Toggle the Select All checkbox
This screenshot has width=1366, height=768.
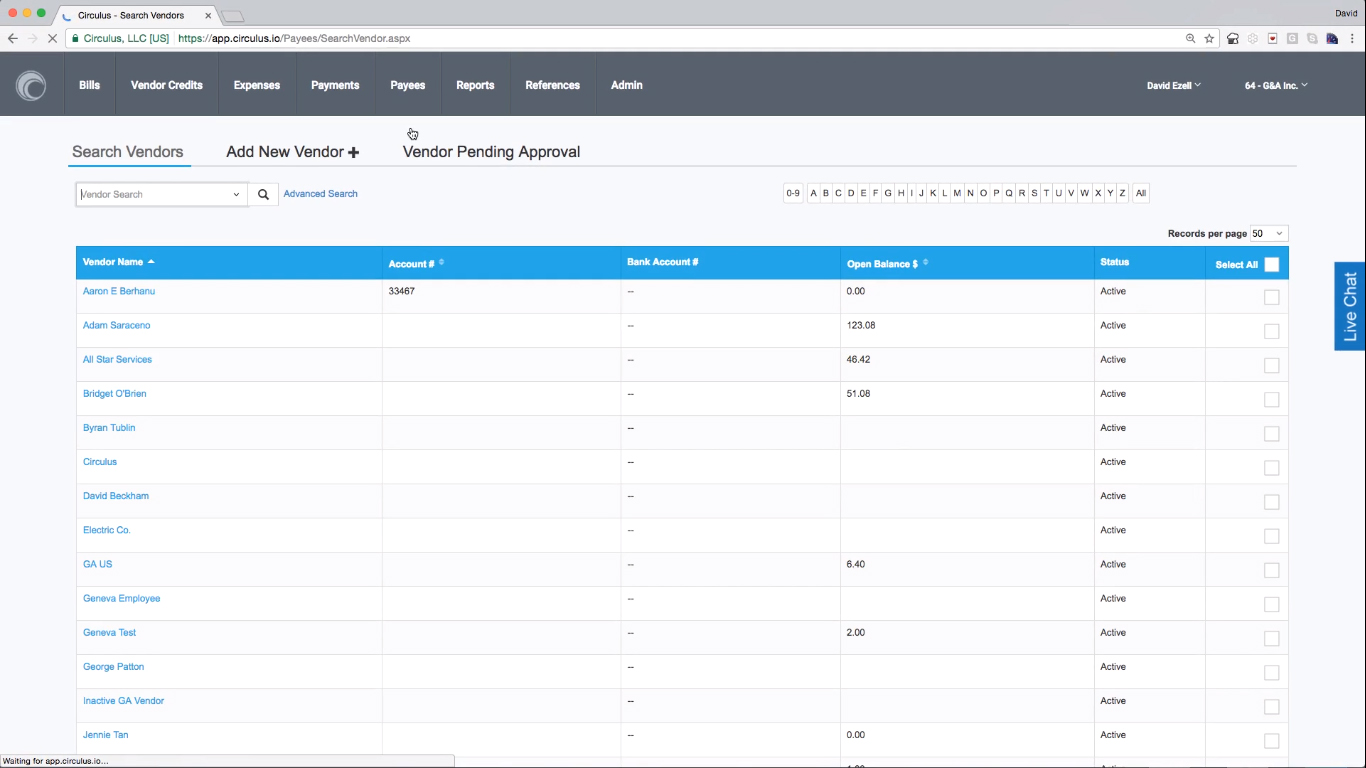pos(1272,264)
